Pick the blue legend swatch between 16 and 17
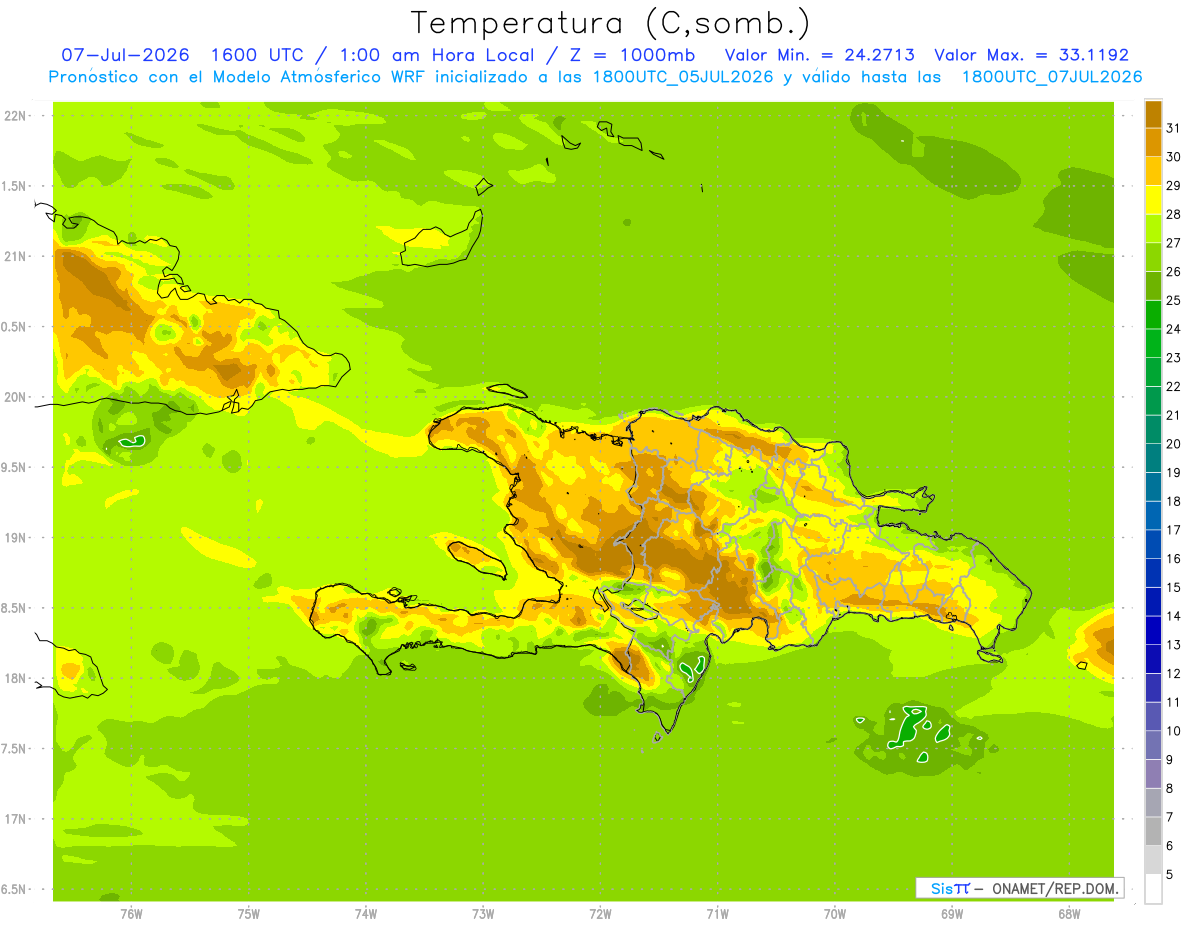1200x927 pixels. pos(1154,545)
